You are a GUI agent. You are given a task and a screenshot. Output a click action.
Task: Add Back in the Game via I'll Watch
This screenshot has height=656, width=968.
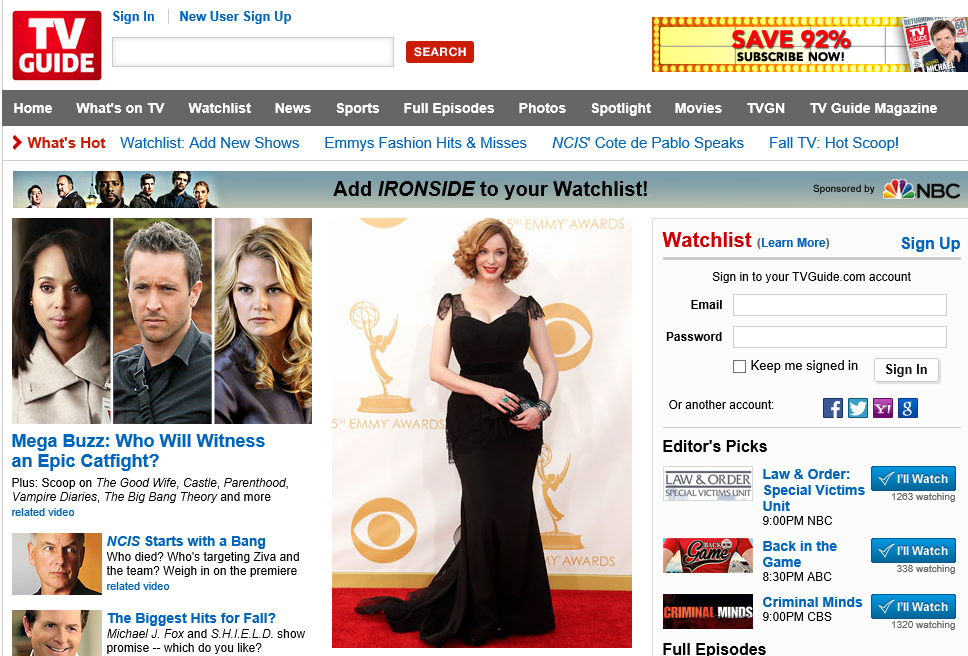913,550
